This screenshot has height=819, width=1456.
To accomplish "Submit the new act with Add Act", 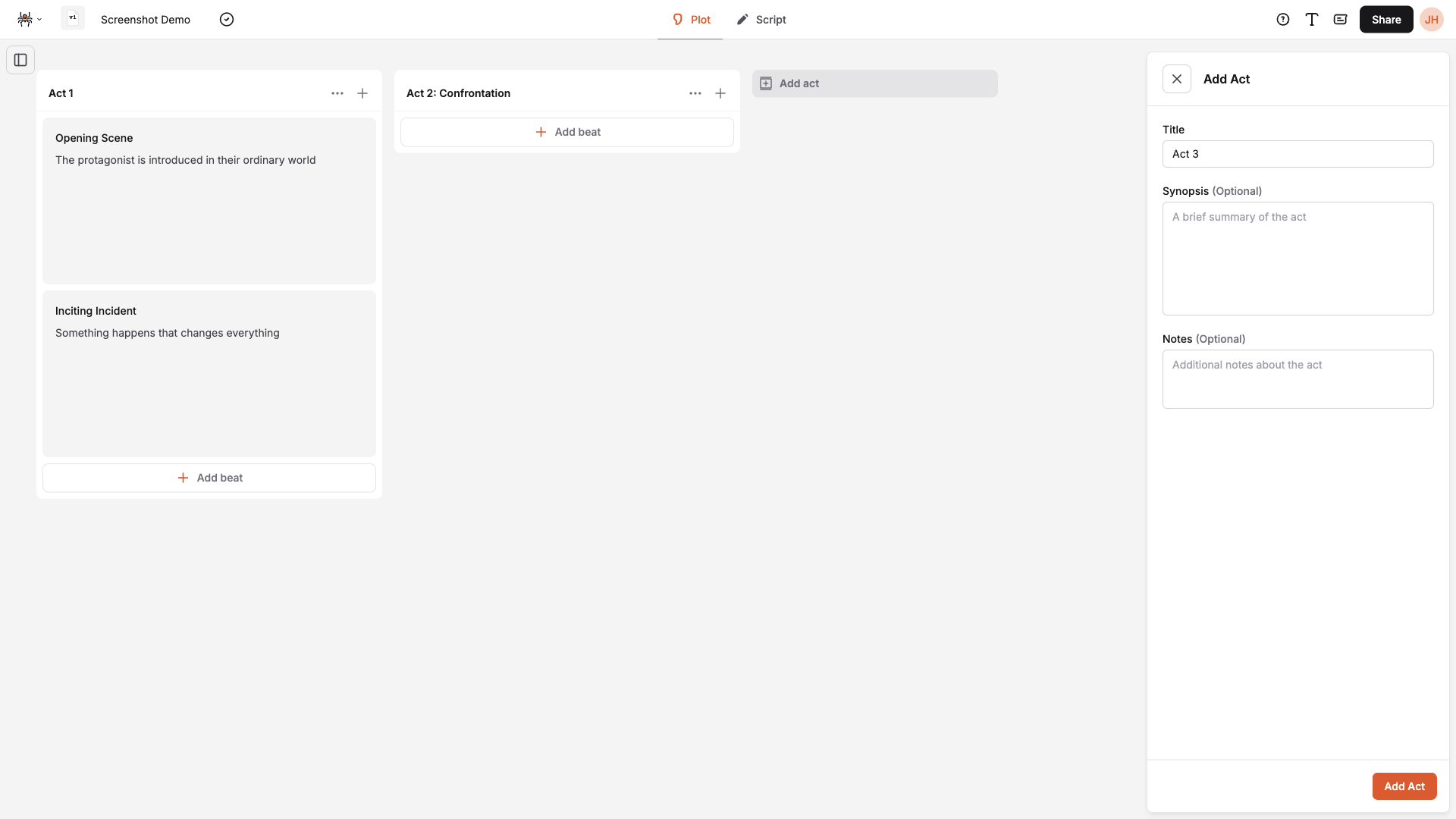I will (x=1404, y=786).
